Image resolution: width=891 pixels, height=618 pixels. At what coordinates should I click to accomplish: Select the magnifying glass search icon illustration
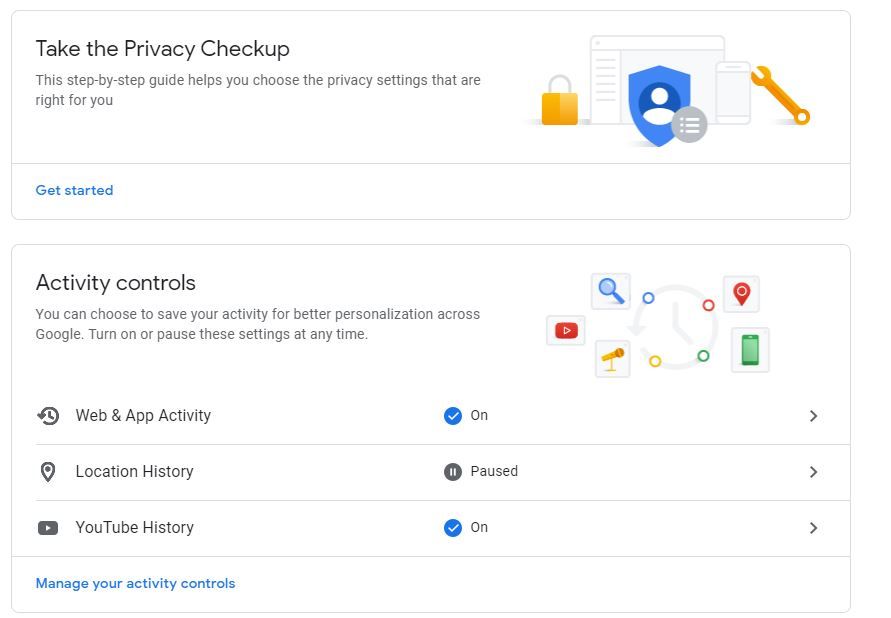[x=610, y=291]
